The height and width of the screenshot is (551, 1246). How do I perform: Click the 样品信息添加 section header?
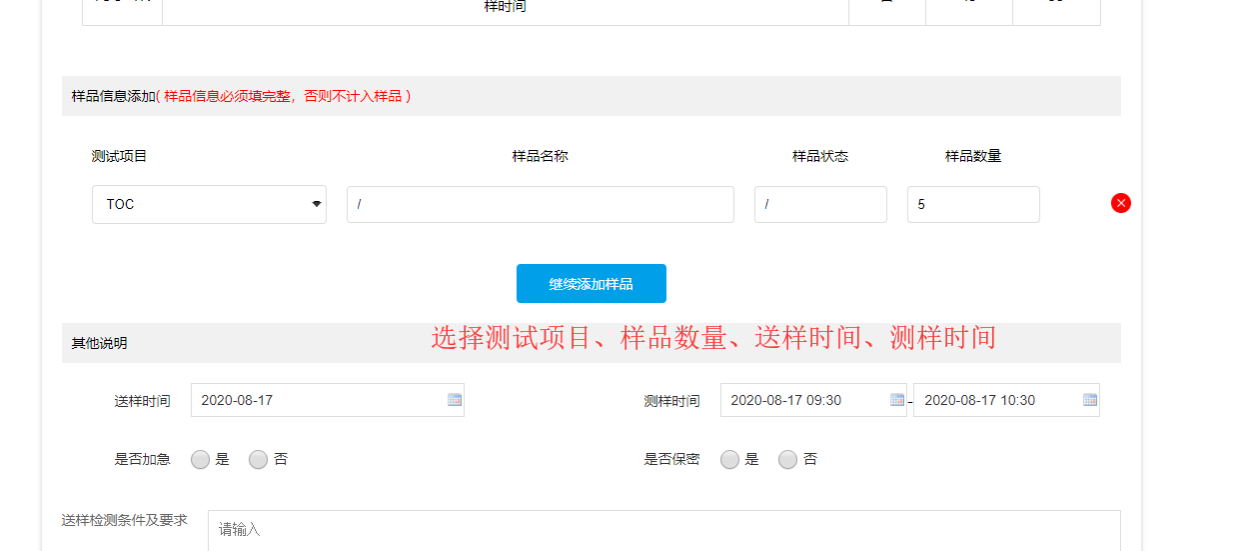click(113, 96)
